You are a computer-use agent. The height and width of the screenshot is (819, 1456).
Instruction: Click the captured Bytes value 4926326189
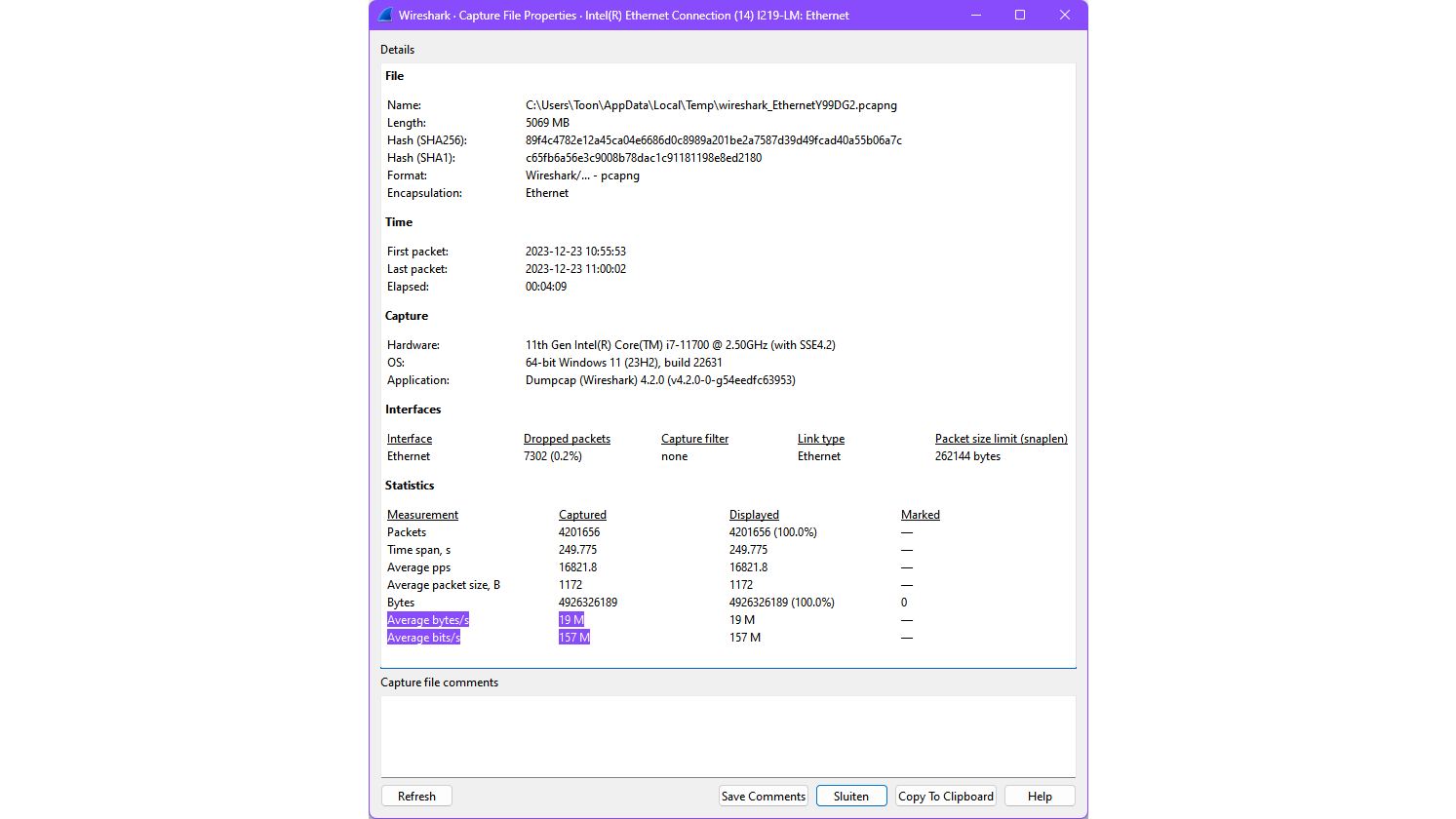588,603
